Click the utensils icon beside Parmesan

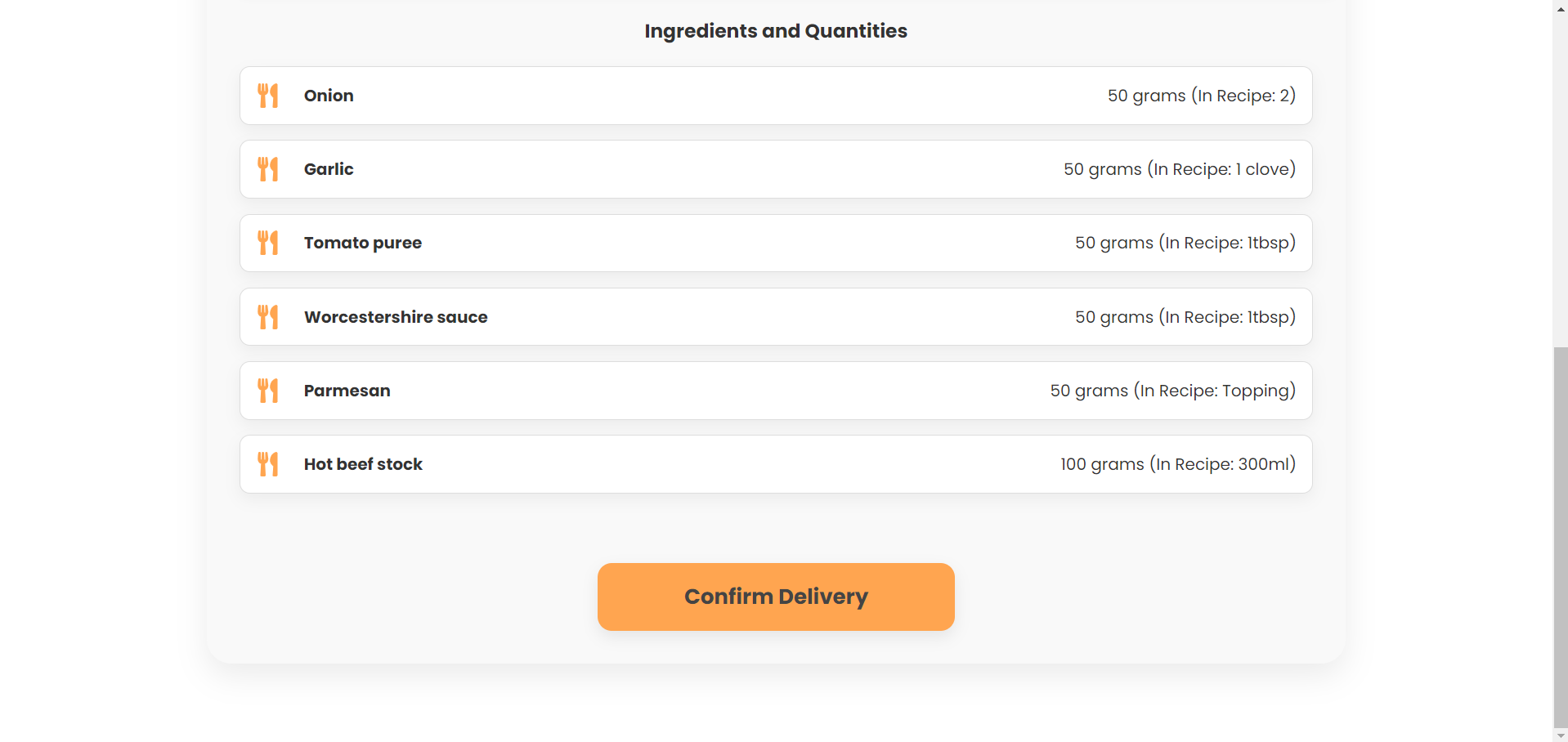tap(268, 391)
